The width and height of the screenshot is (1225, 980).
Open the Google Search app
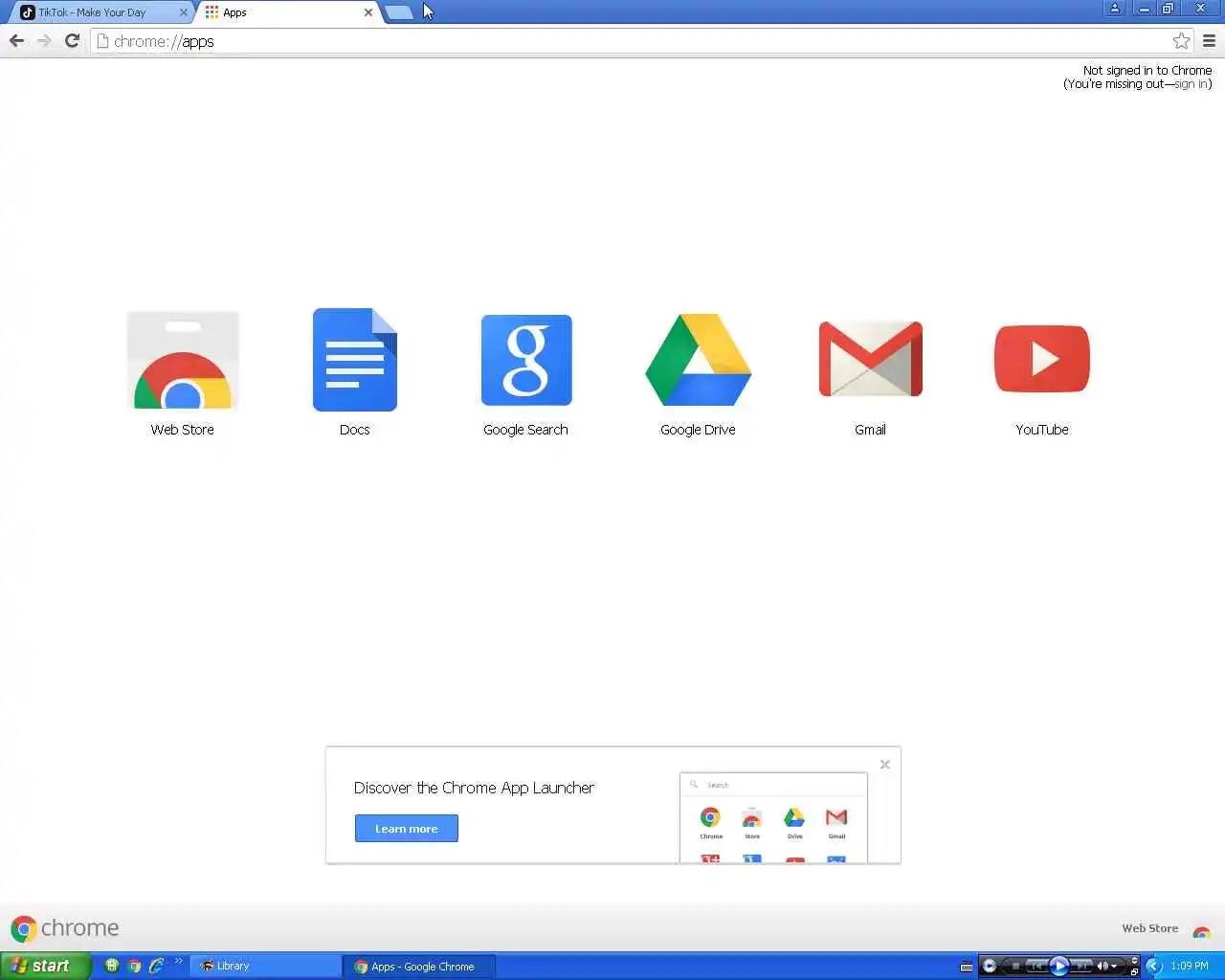525,373
